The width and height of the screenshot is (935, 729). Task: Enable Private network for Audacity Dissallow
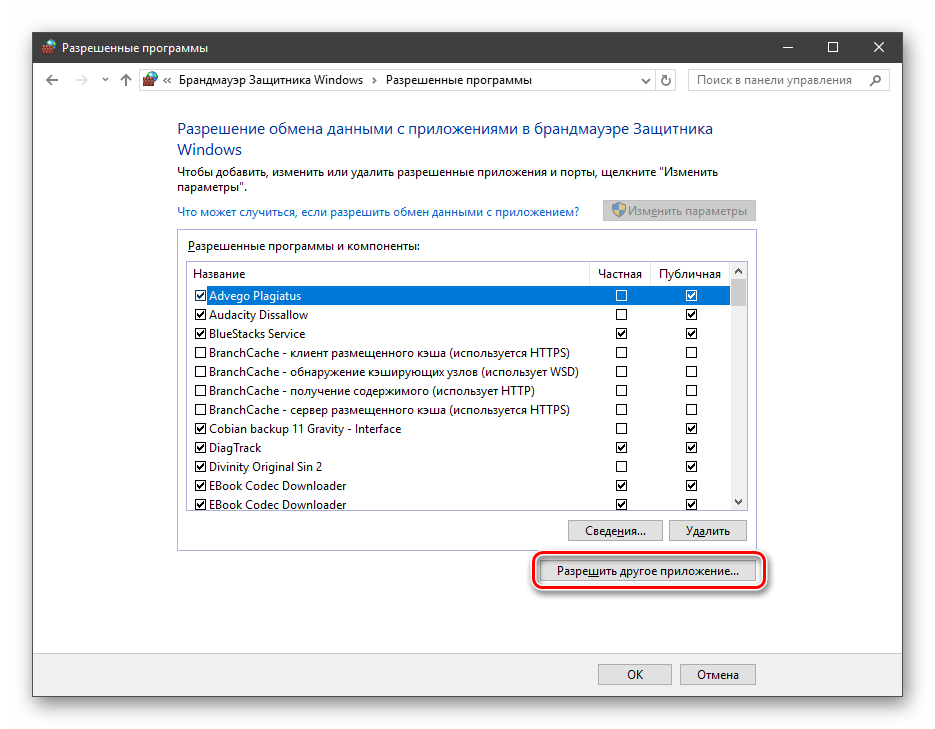[622, 315]
